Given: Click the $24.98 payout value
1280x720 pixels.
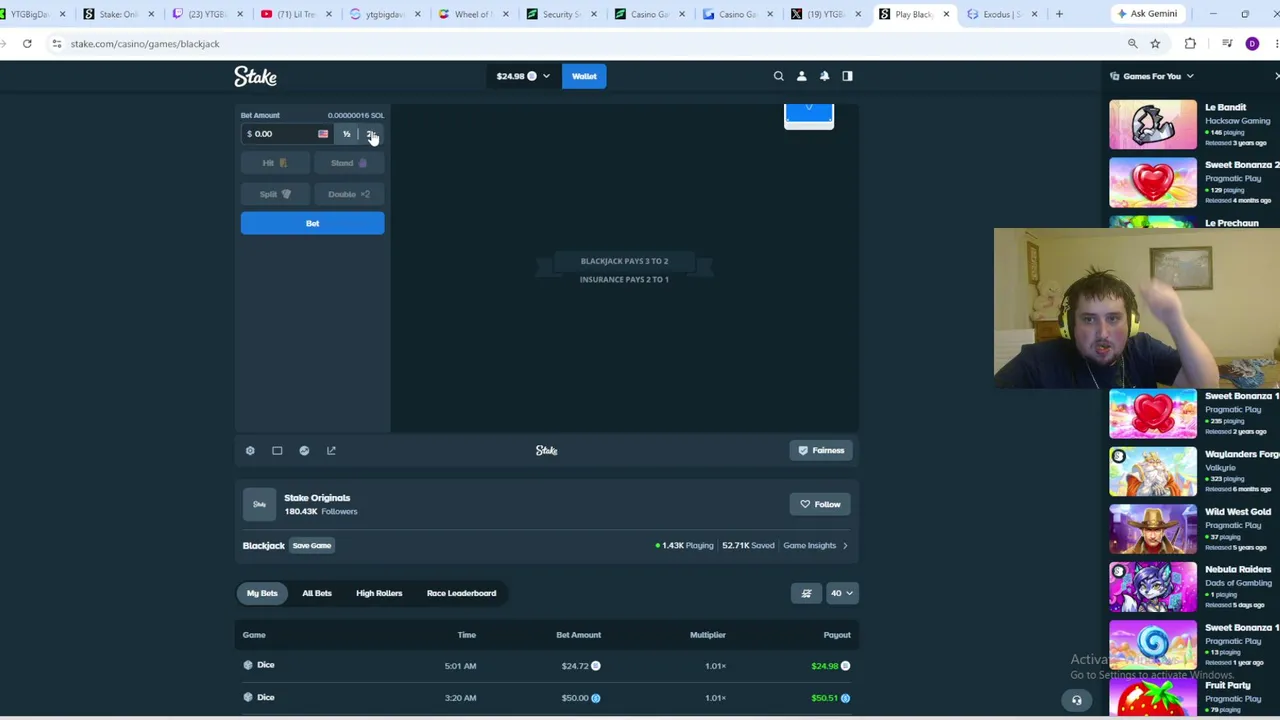Looking at the screenshot, I should pyautogui.click(x=825, y=666).
